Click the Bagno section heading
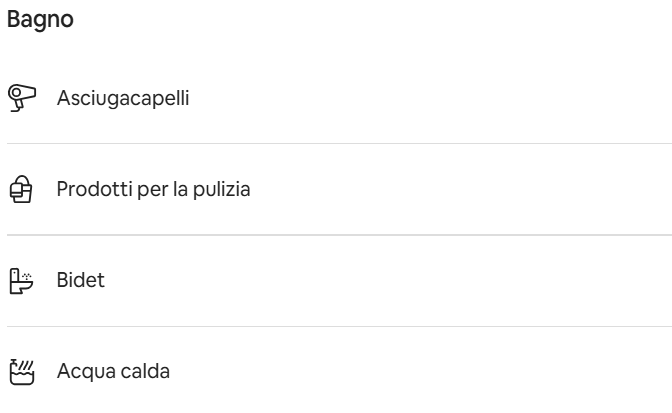The height and width of the screenshot is (413, 672). pyautogui.click(x=40, y=21)
